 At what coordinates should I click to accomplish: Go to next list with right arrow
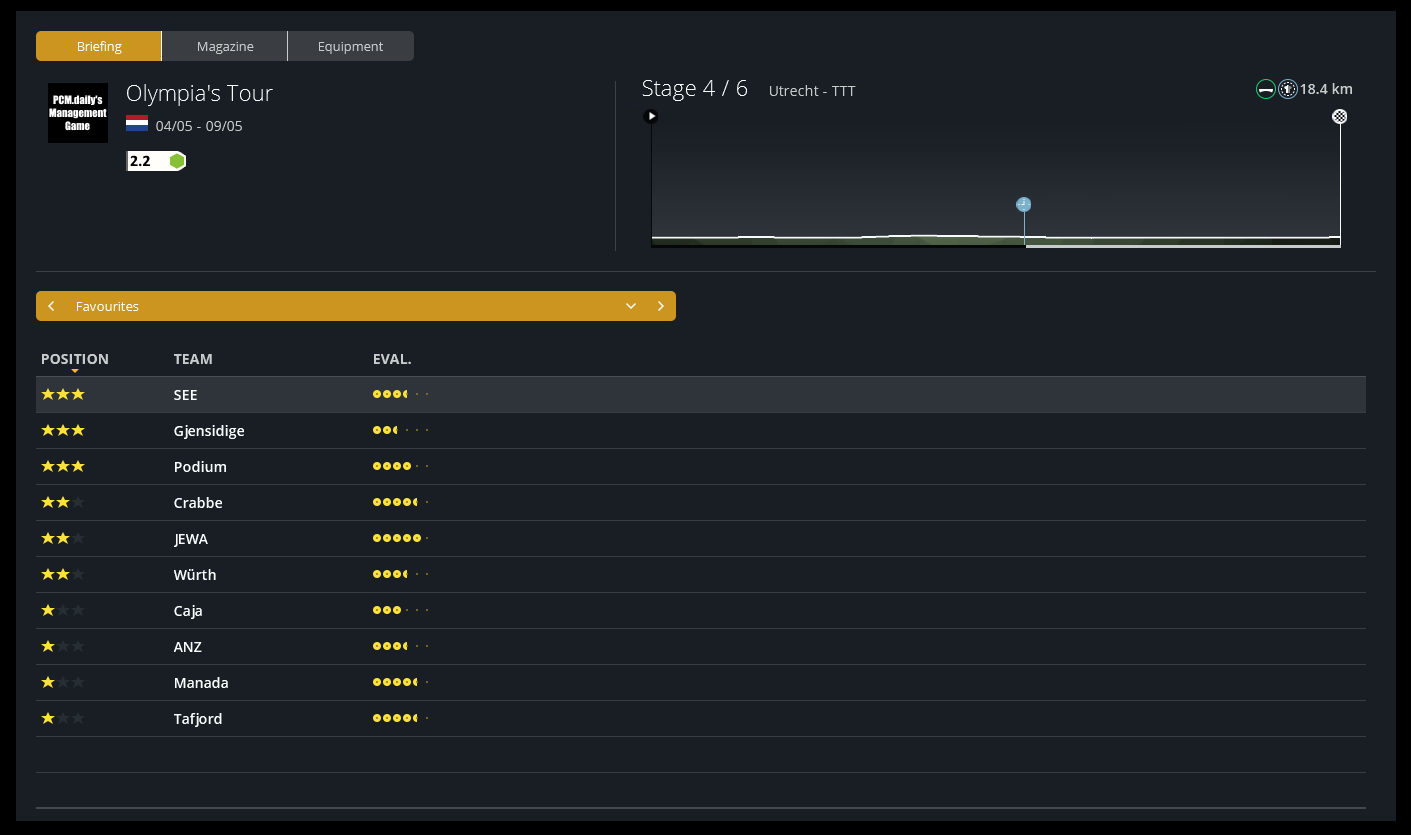[x=660, y=306]
